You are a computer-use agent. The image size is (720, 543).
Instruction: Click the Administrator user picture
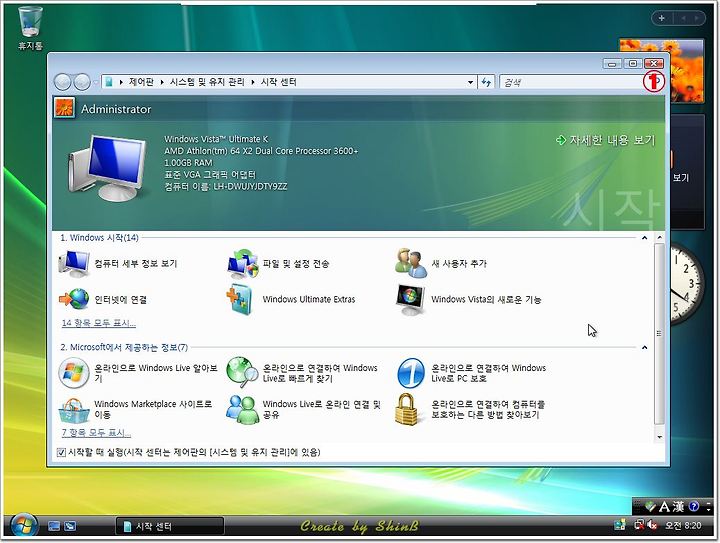tap(64, 108)
